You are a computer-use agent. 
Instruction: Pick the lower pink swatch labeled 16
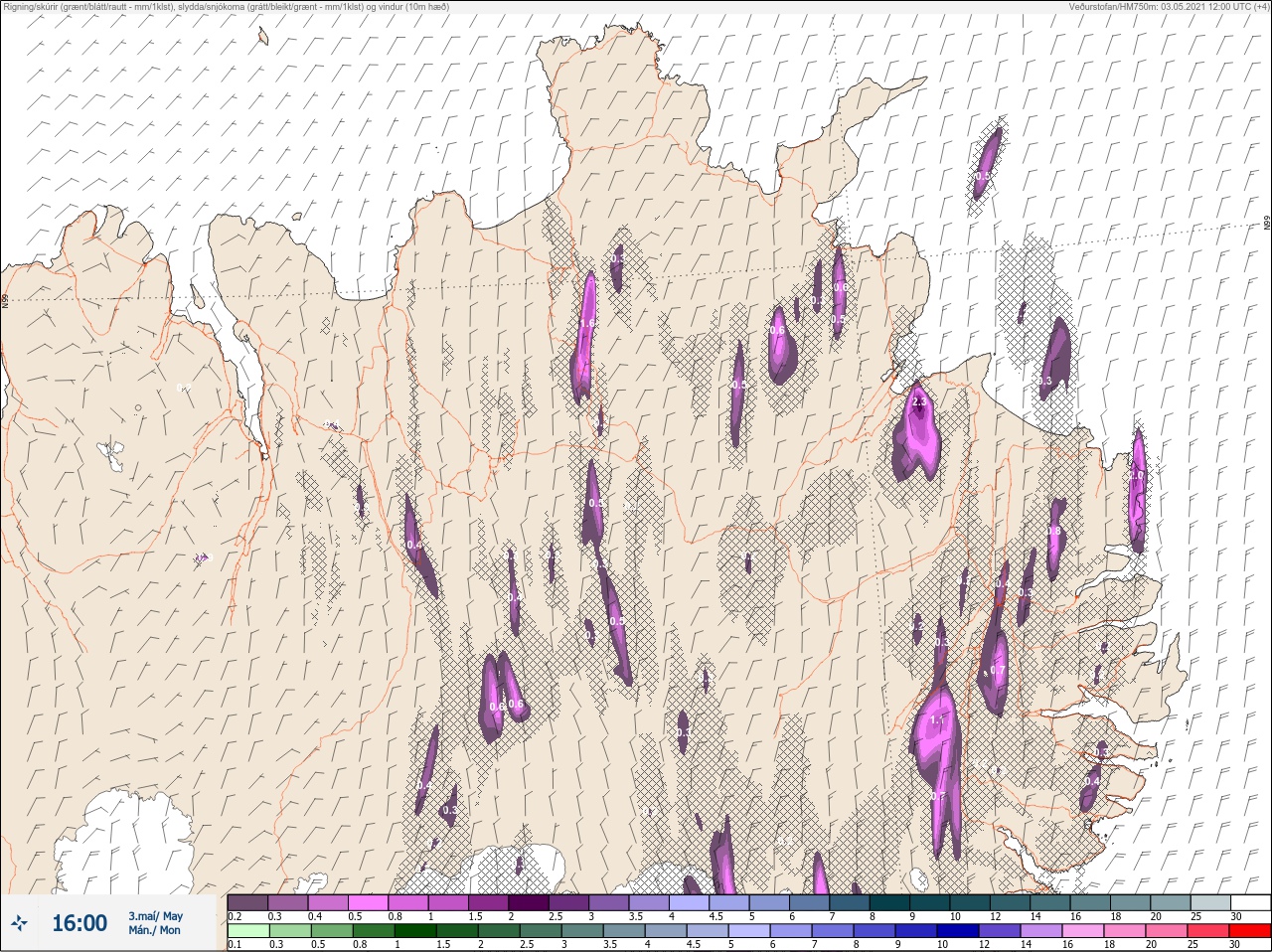(1083, 931)
